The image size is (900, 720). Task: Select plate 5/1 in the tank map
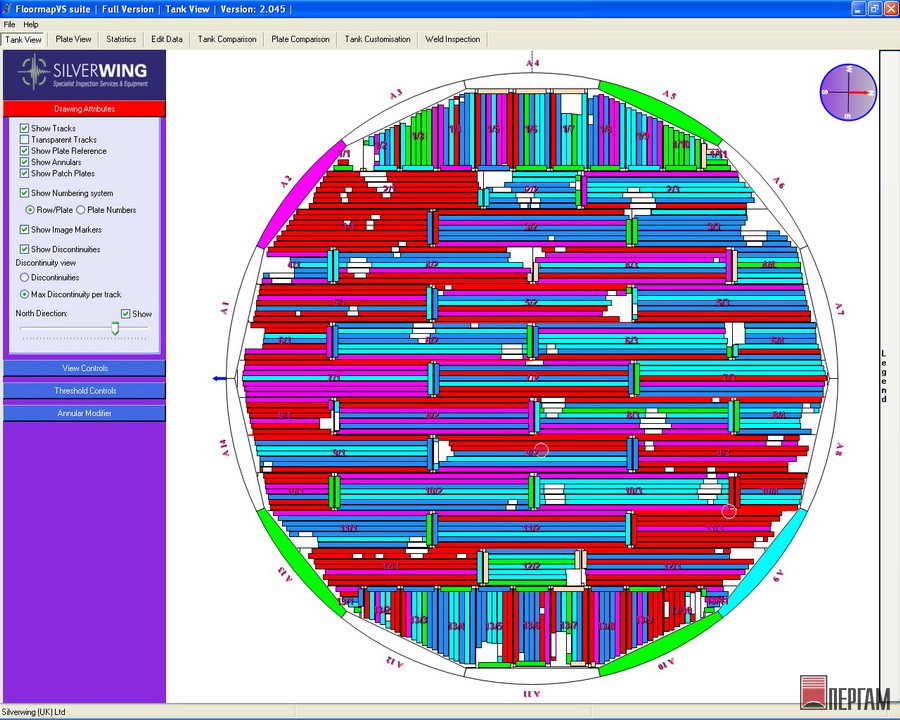[x=341, y=301]
